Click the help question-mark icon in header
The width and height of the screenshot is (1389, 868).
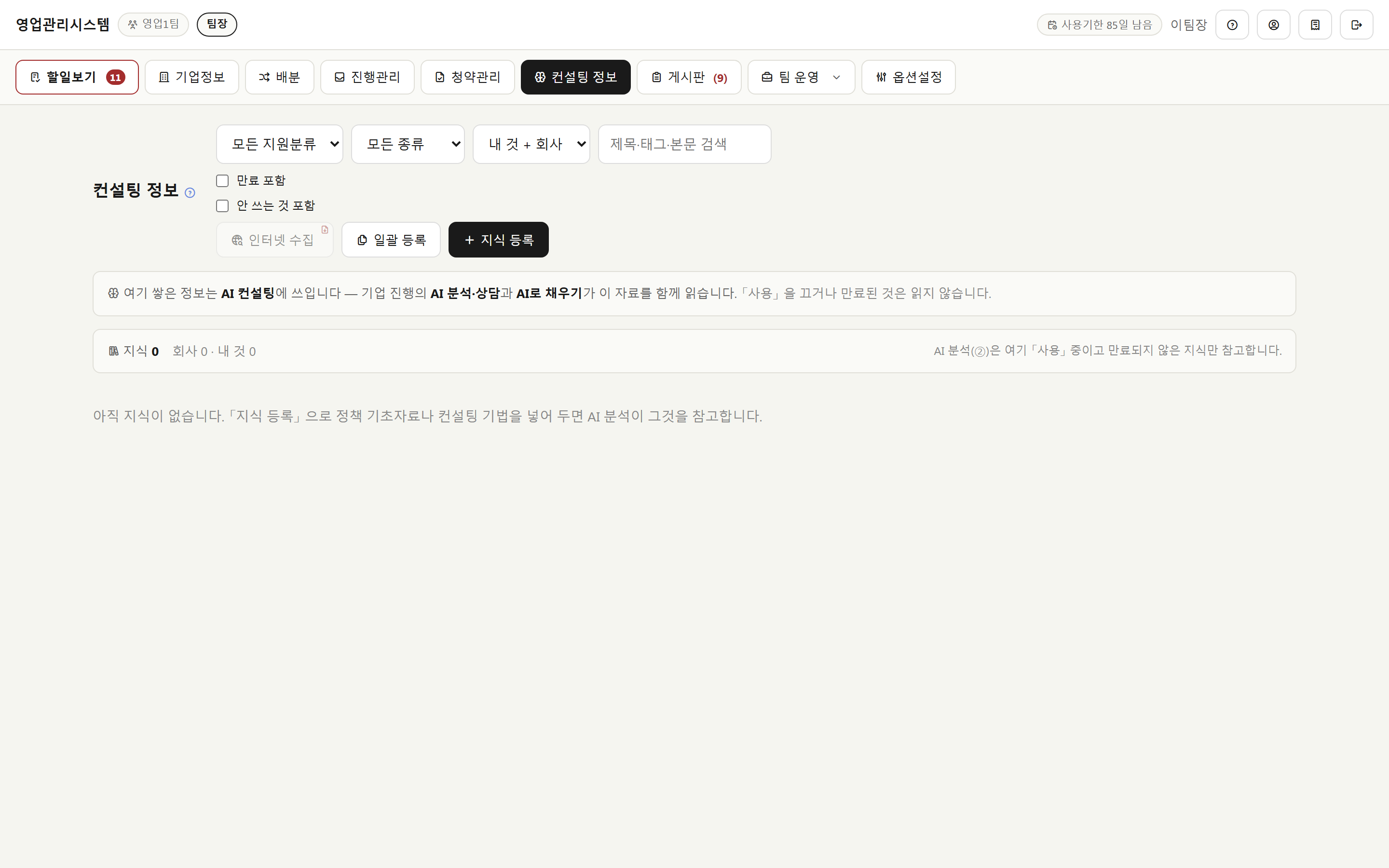click(1232, 25)
